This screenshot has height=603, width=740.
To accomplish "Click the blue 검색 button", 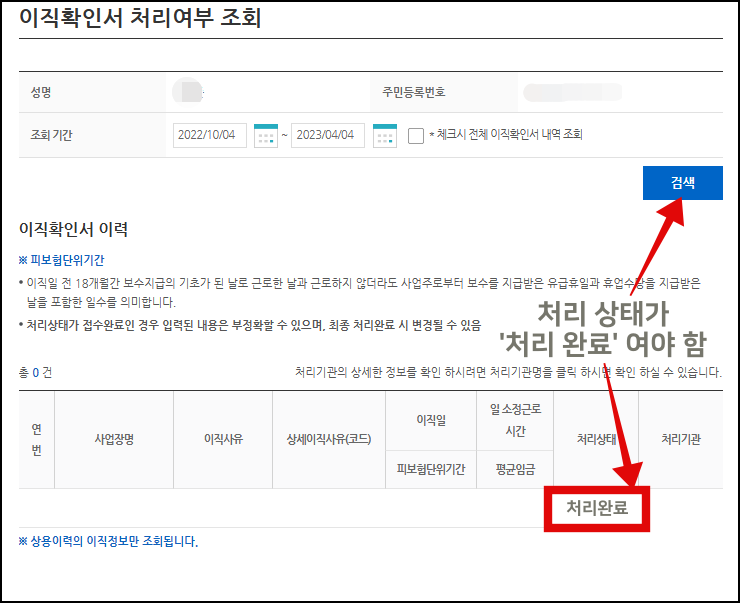I will 682,183.
